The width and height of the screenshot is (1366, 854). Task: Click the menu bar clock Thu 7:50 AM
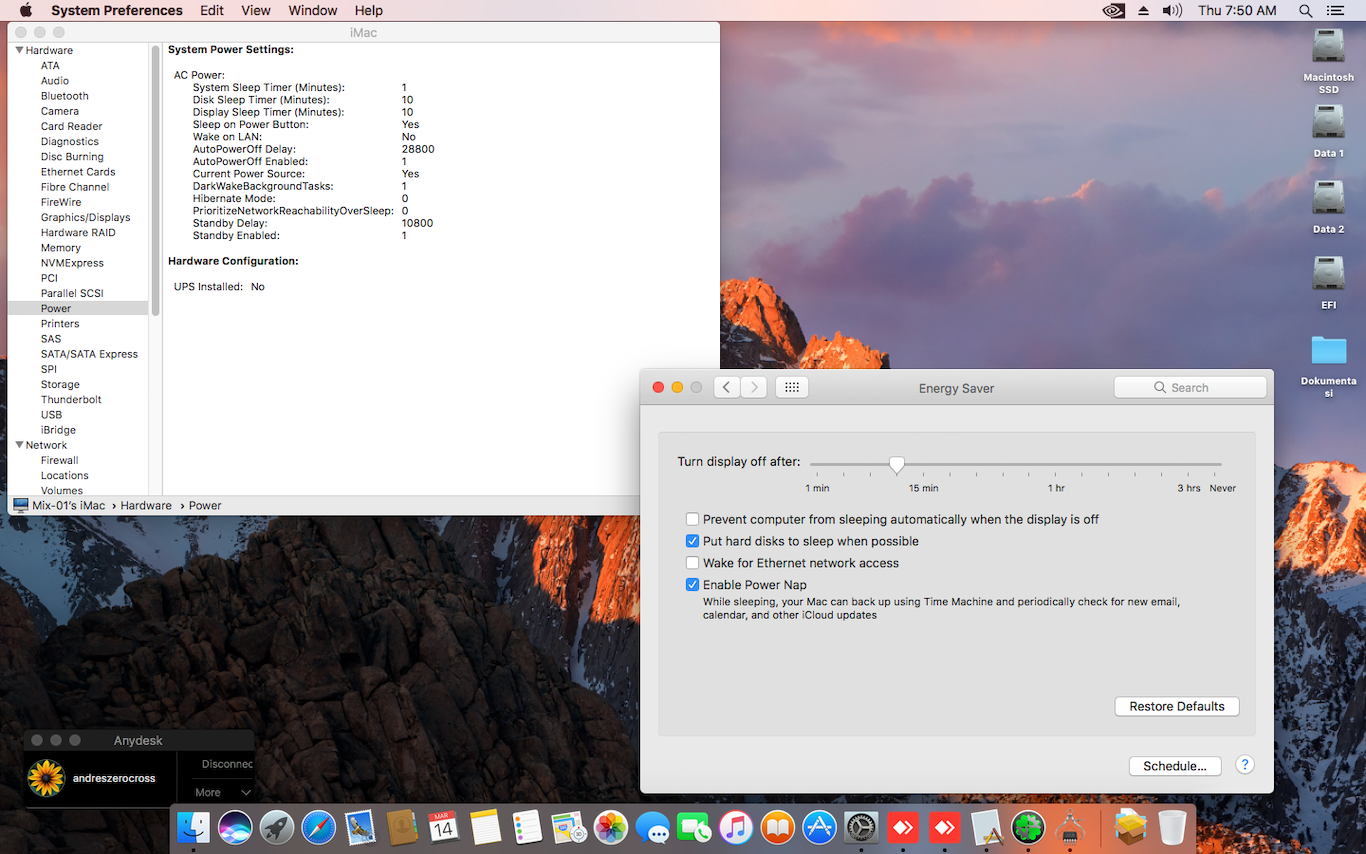coord(1237,11)
